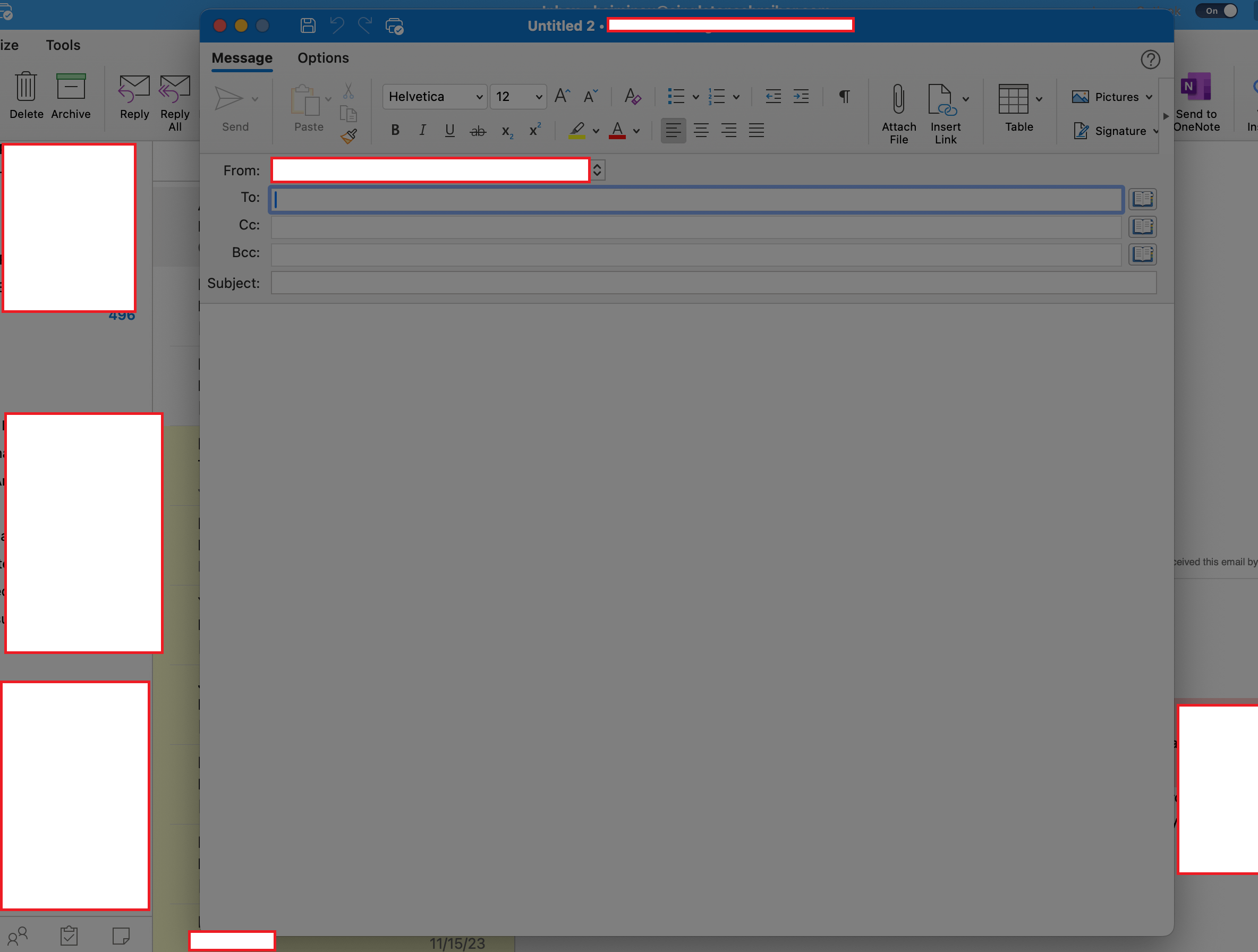Click the Insert Link icon
The height and width of the screenshot is (952, 1258).
tap(942, 100)
